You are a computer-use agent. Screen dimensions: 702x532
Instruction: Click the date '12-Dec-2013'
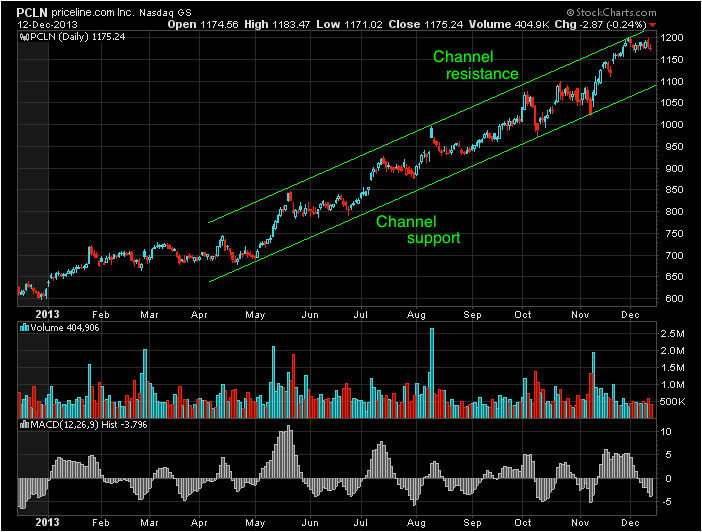pos(47,25)
